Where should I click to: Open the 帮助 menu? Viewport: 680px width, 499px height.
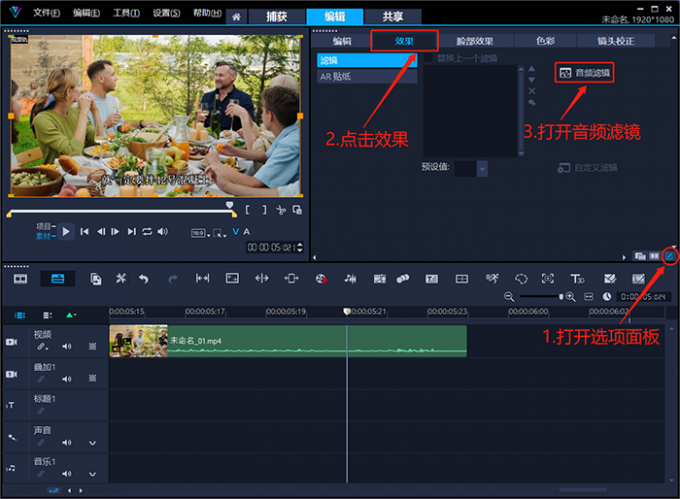point(207,13)
